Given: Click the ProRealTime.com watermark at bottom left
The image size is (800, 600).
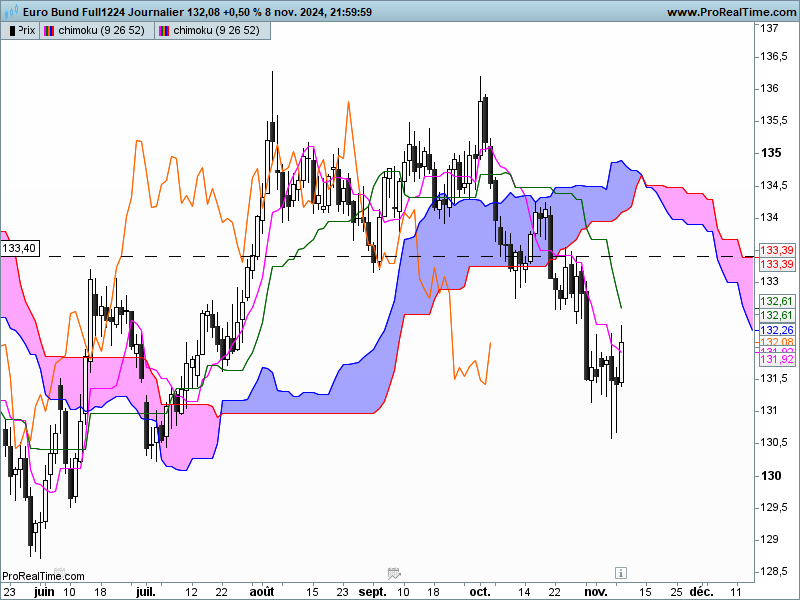Looking at the screenshot, I should [43, 576].
